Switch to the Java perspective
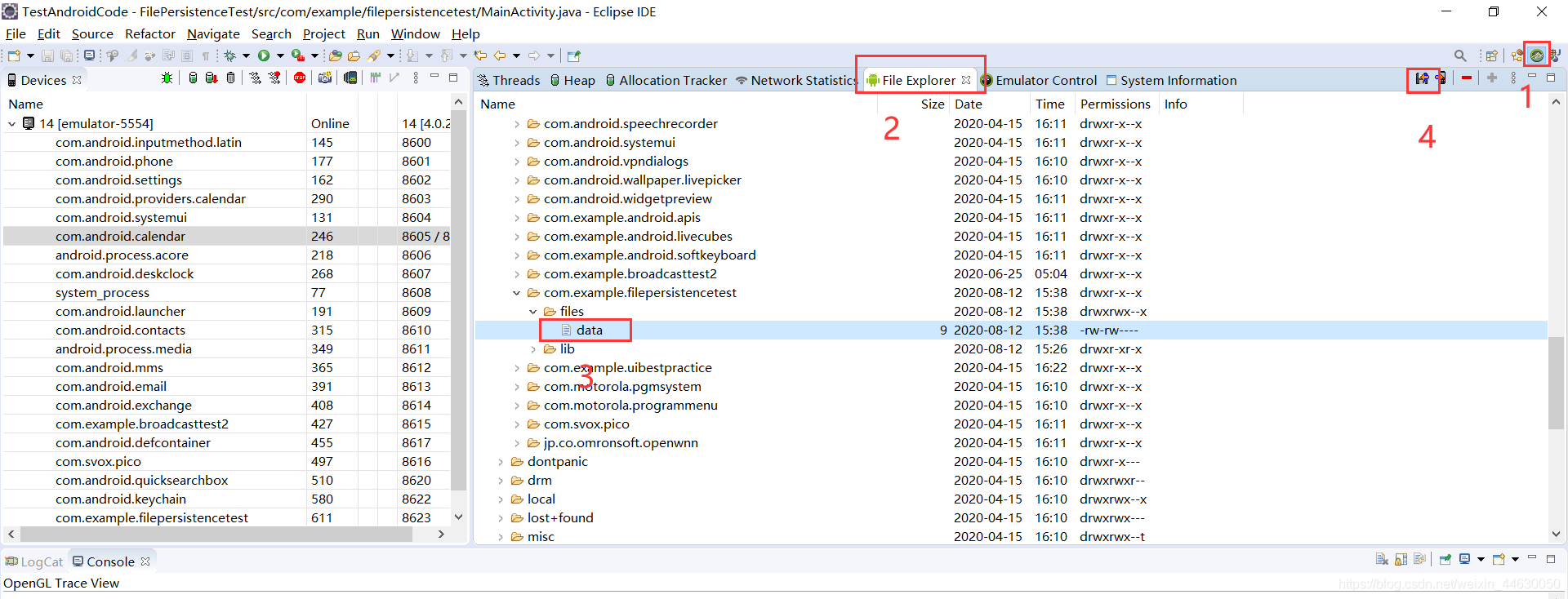 1557,55
